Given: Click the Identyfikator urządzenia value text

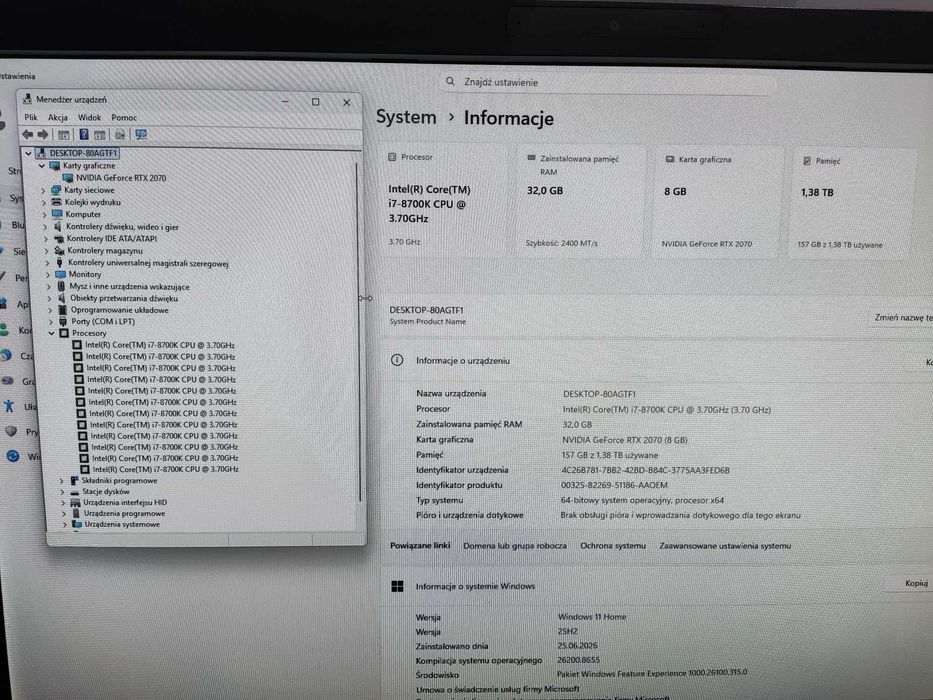Looking at the screenshot, I should click(x=646, y=470).
